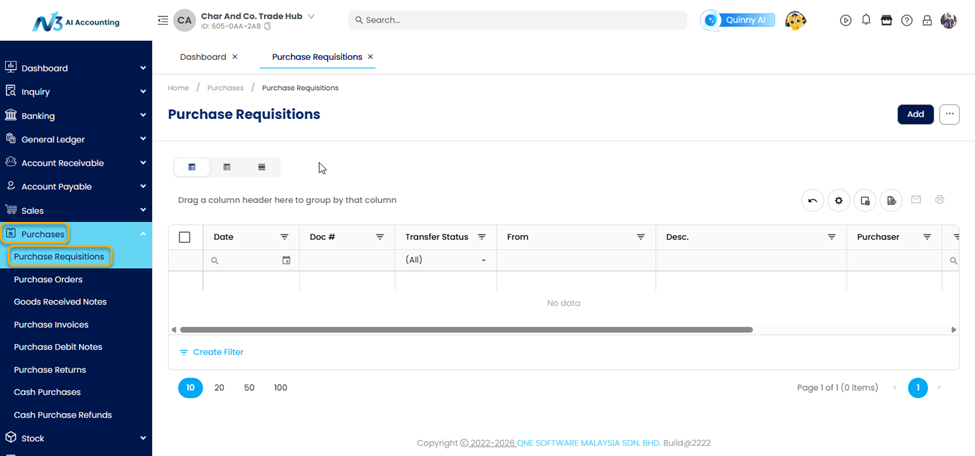The height and width of the screenshot is (456, 975).
Task: Tick the select-all checkbox in grid header
Action: coord(185,237)
